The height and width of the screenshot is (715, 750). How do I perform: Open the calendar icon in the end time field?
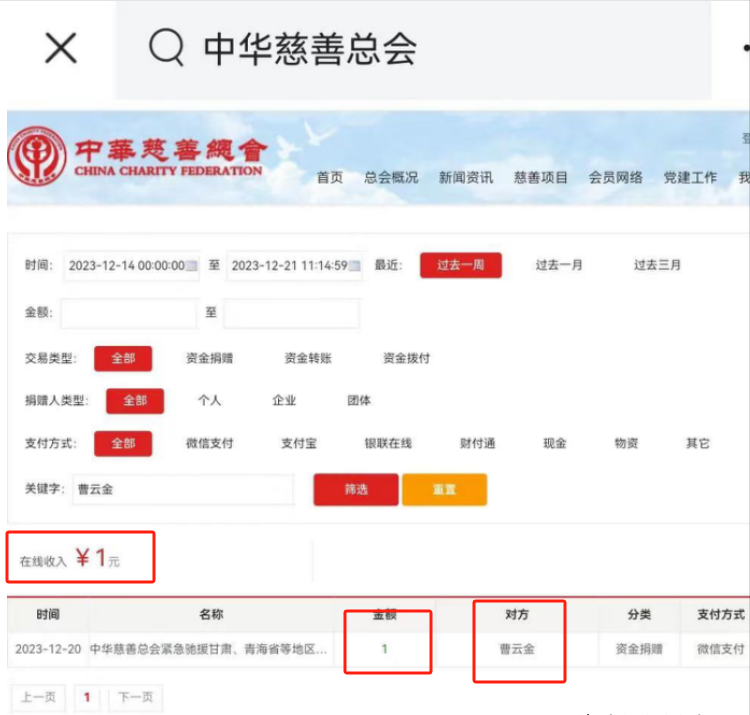click(354, 266)
